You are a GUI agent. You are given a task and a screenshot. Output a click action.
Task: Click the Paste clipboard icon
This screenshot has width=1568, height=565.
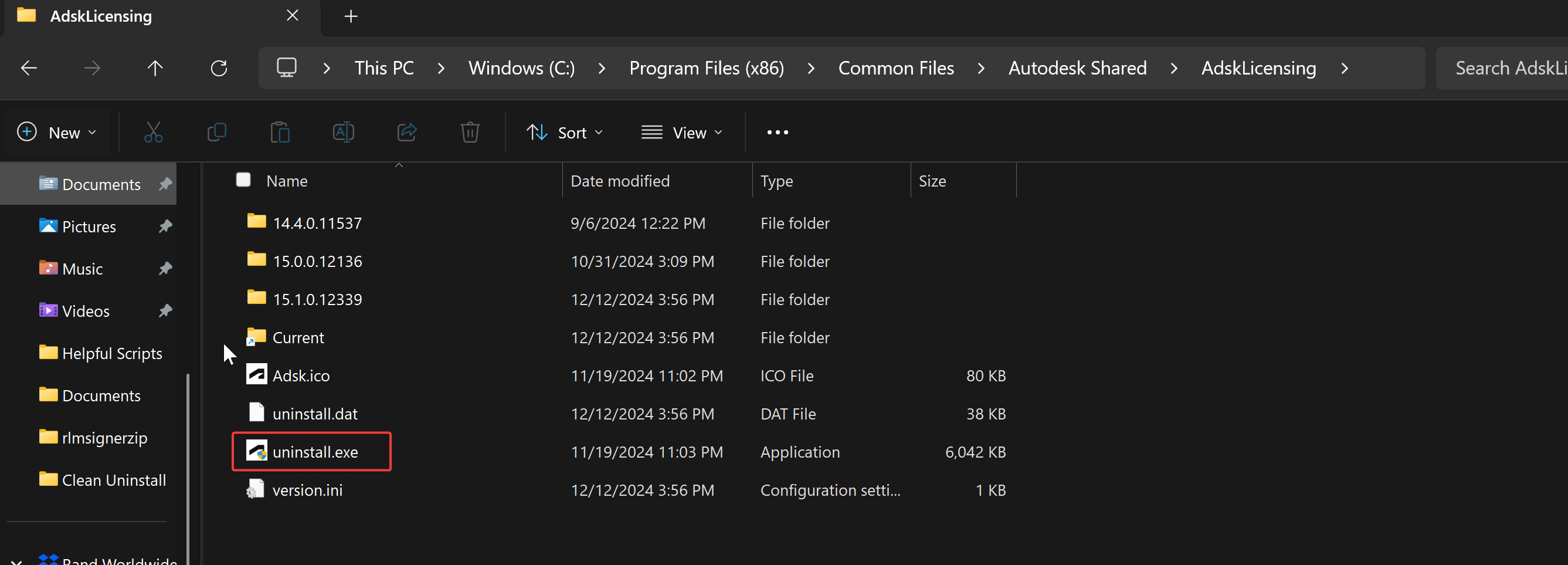point(280,132)
